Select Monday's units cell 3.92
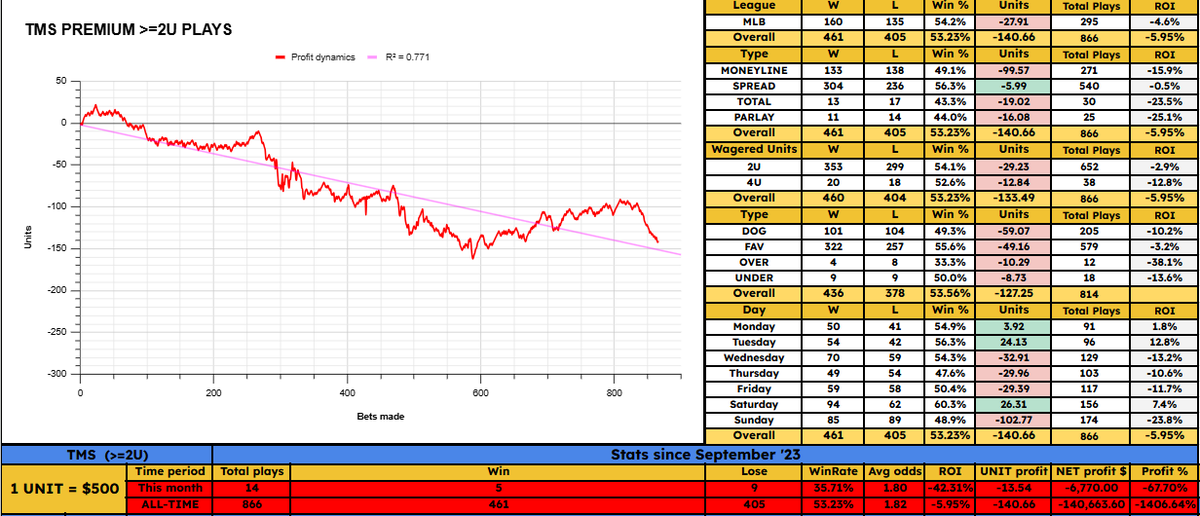This screenshot has height=516, width=1200. (x=1013, y=326)
